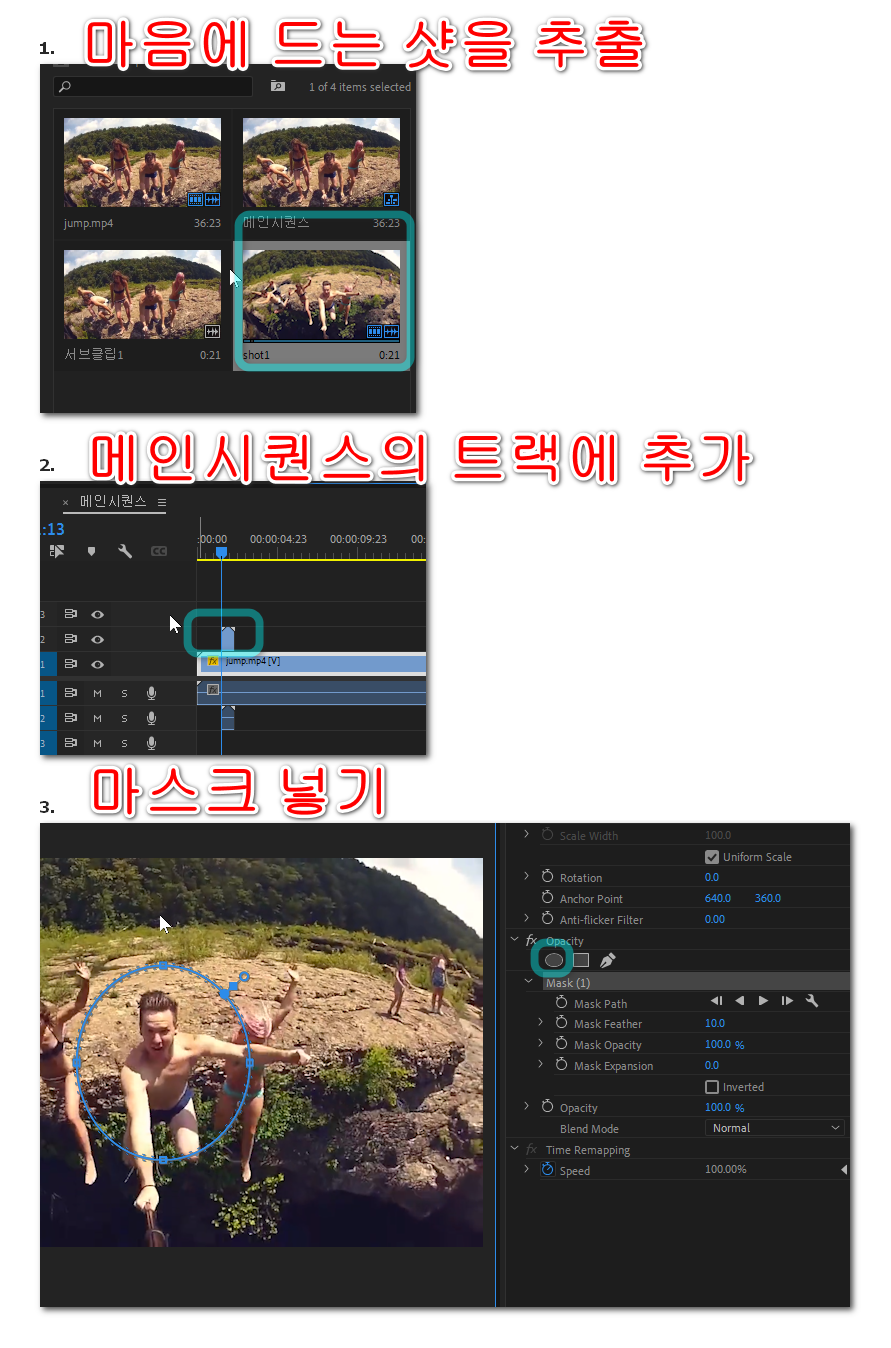This screenshot has height=1348, width=891.
Task: Hide video track V2 with eye icon
Action: [x=98, y=639]
